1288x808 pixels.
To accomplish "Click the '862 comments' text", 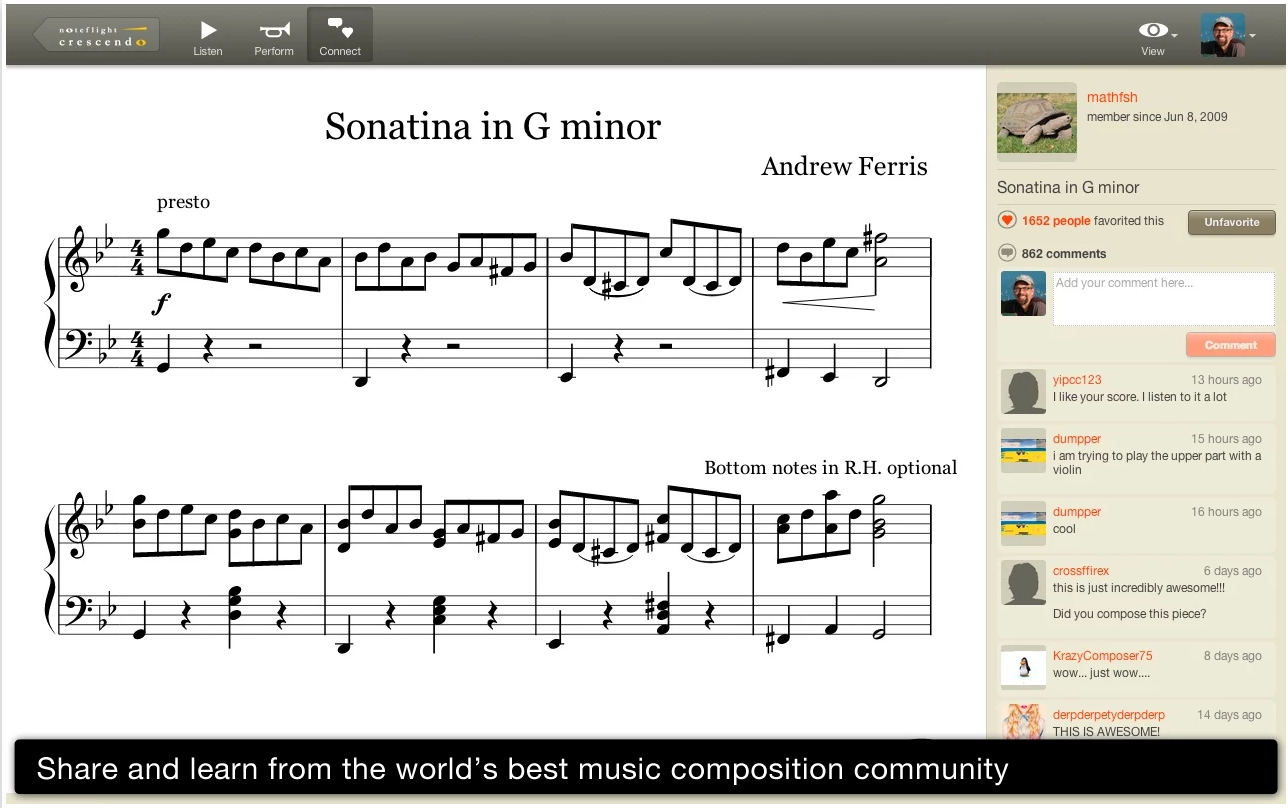I will point(1064,254).
